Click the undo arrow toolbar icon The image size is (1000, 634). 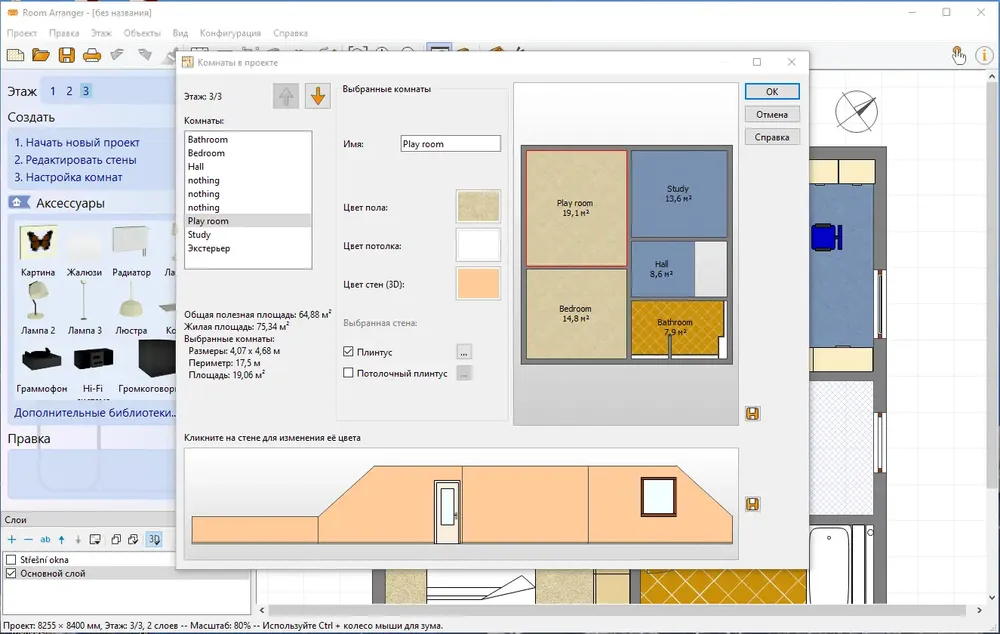coord(117,55)
